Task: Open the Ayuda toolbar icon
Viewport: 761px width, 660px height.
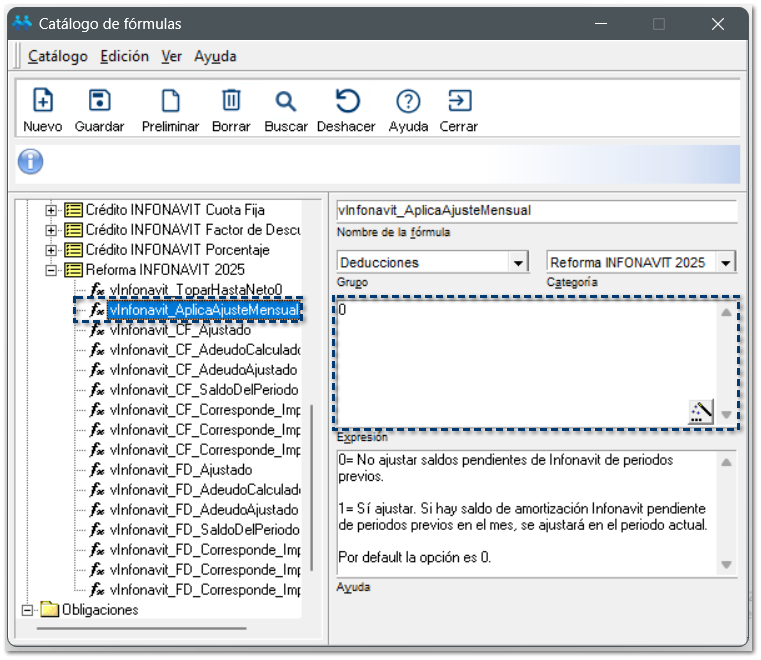Action: (x=408, y=101)
